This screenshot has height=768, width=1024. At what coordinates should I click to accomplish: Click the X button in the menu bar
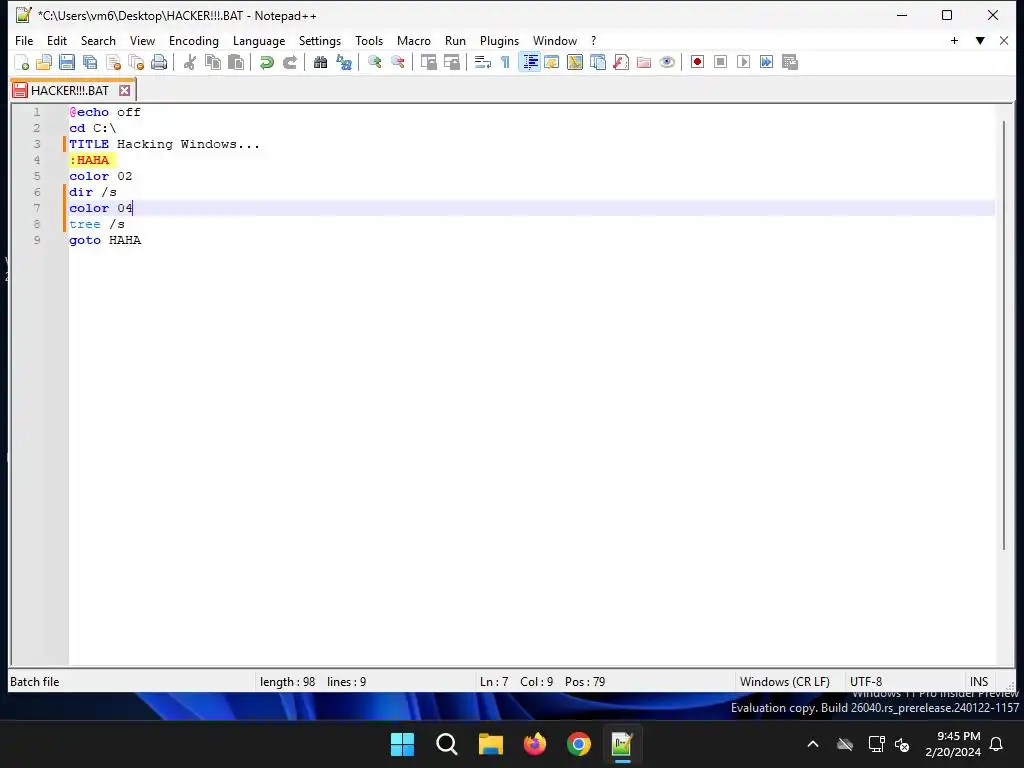[x=1004, y=40]
